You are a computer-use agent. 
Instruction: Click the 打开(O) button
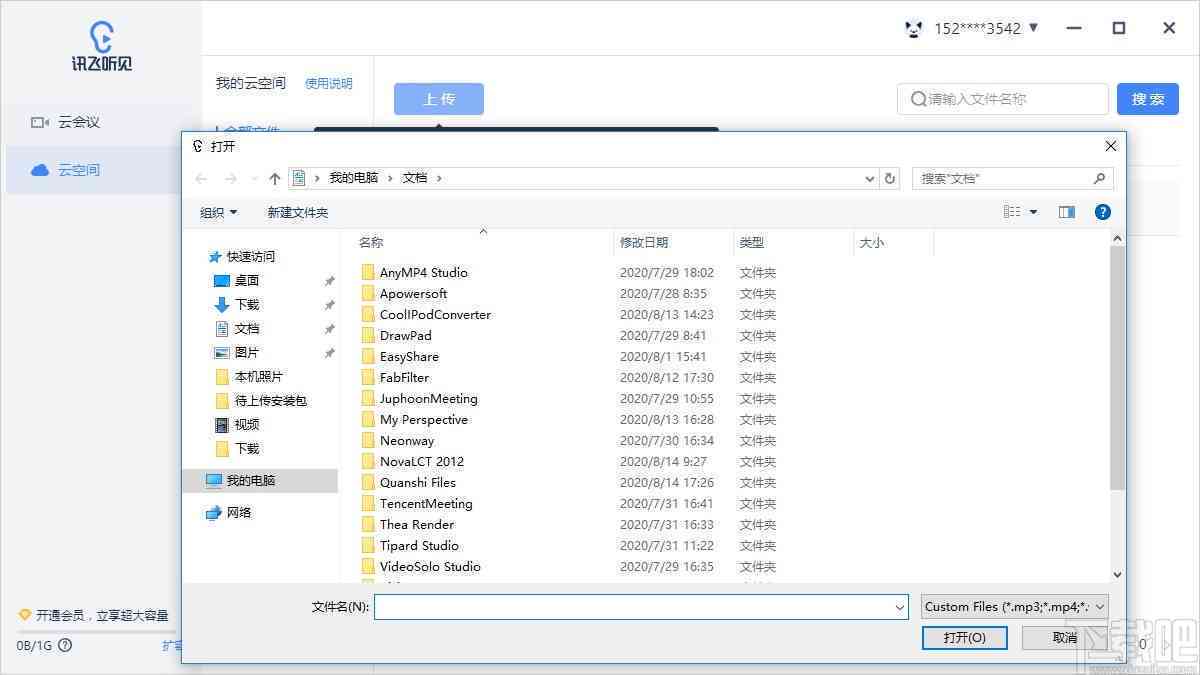tap(964, 637)
